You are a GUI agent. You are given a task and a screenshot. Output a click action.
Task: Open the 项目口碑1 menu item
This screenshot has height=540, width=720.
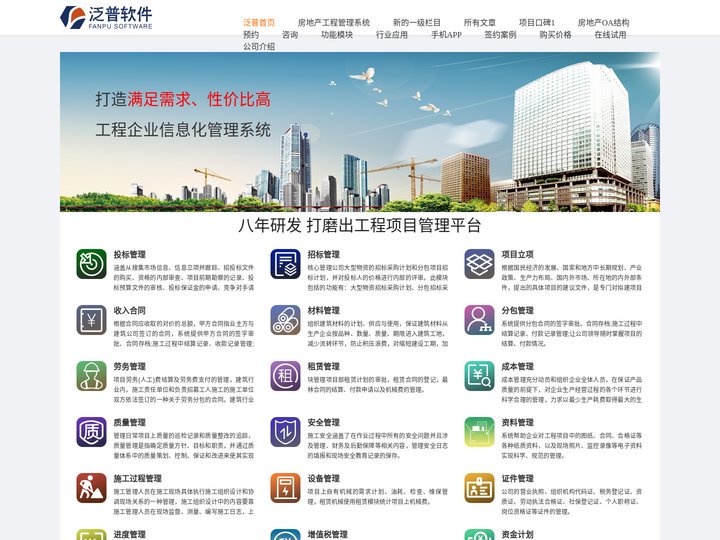click(537, 22)
